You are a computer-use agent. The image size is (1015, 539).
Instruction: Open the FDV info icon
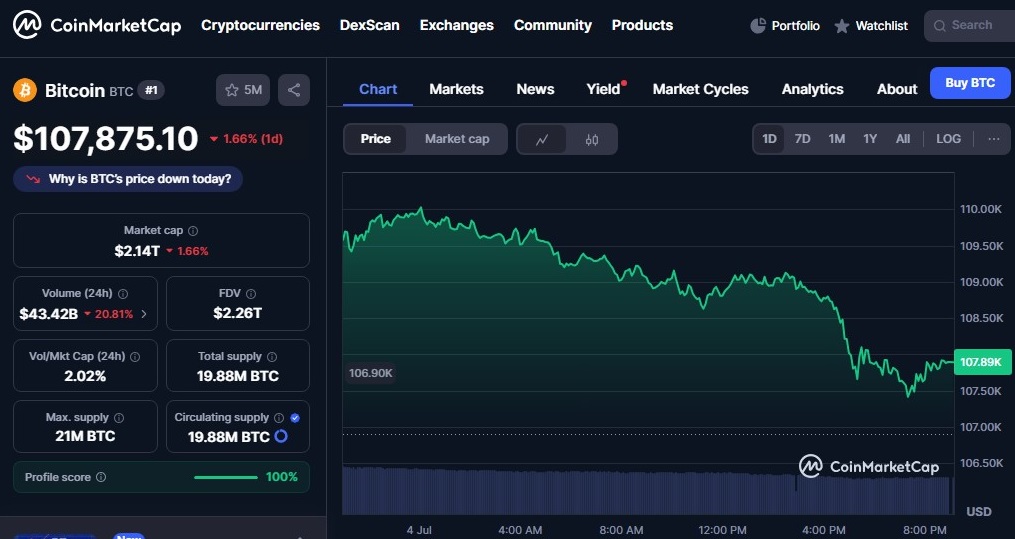click(251, 294)
